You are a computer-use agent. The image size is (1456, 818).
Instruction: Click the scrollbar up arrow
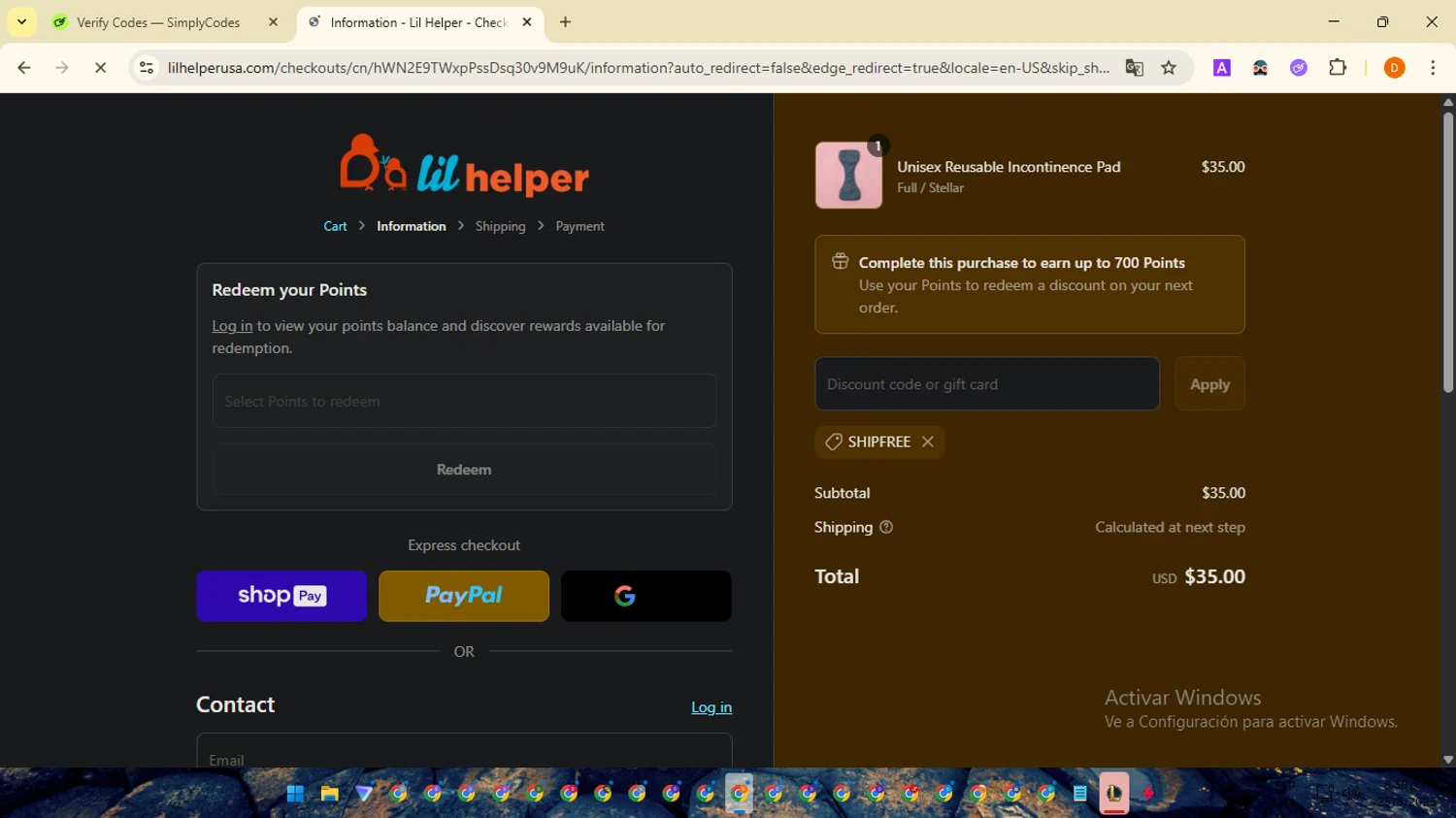click(1447, 101)
